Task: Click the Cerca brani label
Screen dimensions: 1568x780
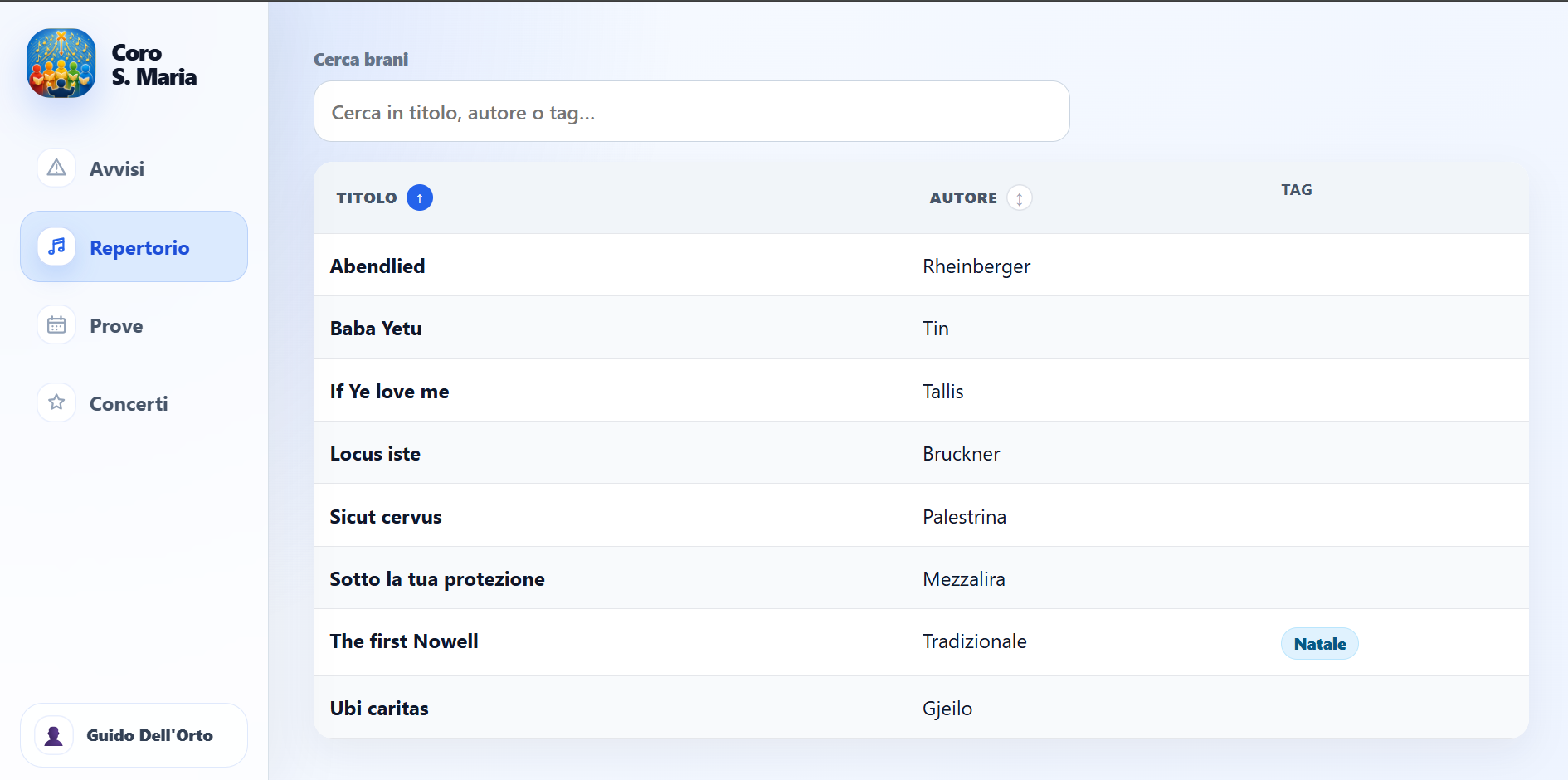Action: 361,60
